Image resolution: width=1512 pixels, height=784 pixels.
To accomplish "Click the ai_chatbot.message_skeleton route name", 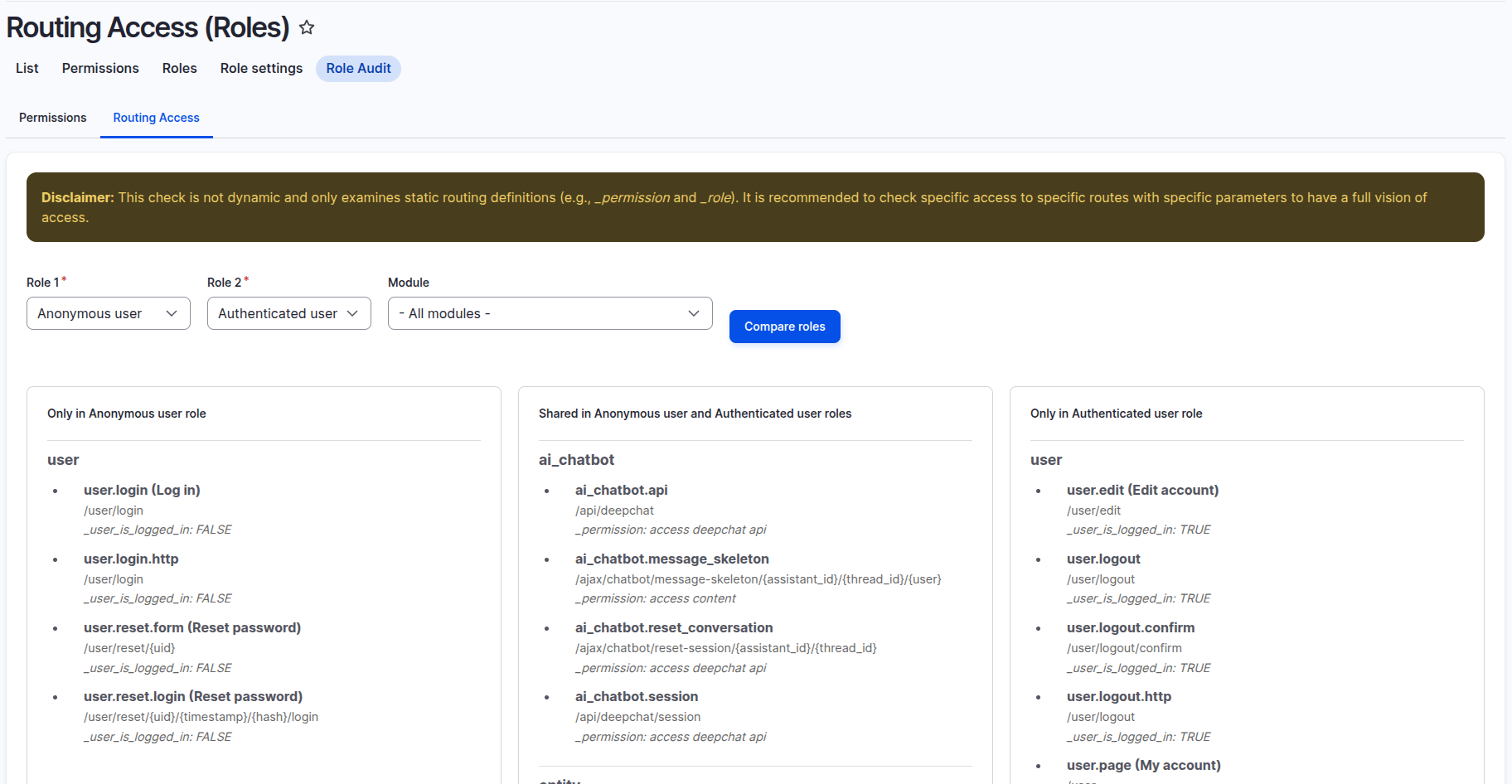I will (x=672, y=559).
